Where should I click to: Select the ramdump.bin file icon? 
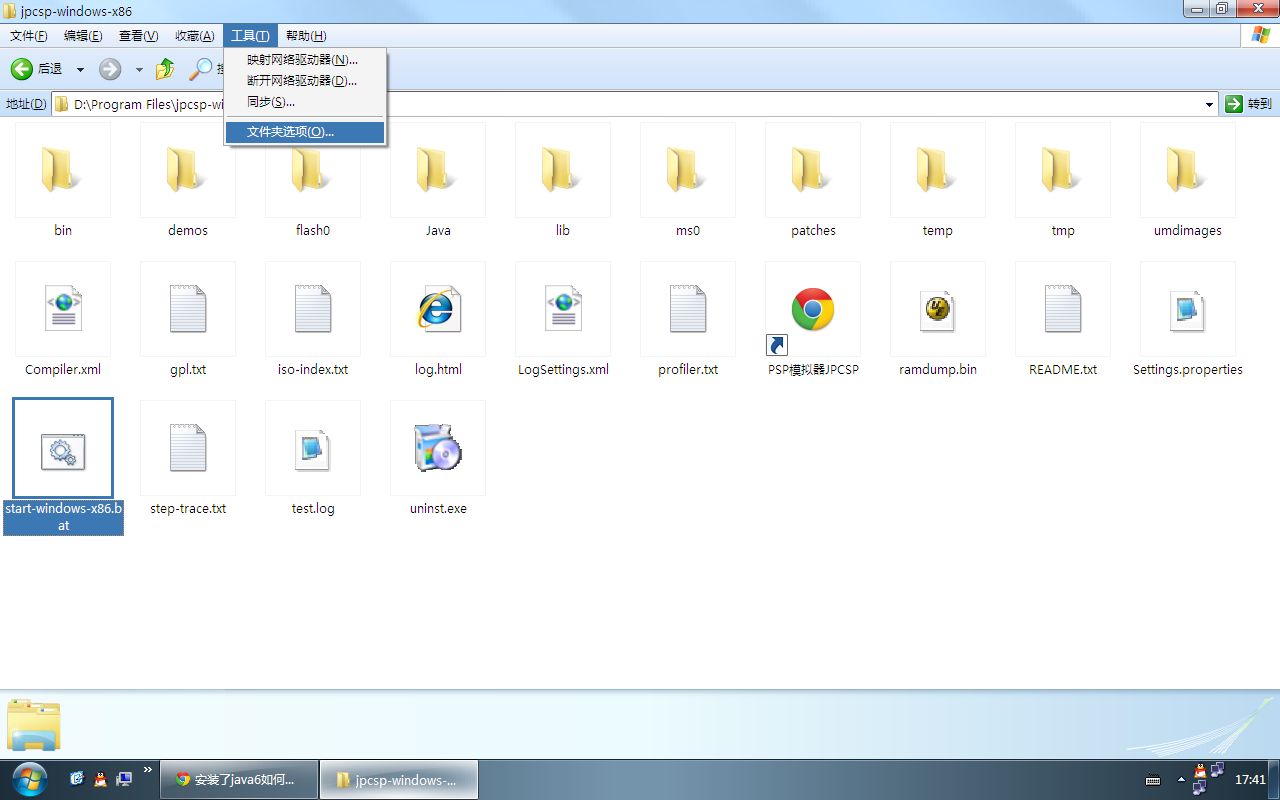click(938, 309)
